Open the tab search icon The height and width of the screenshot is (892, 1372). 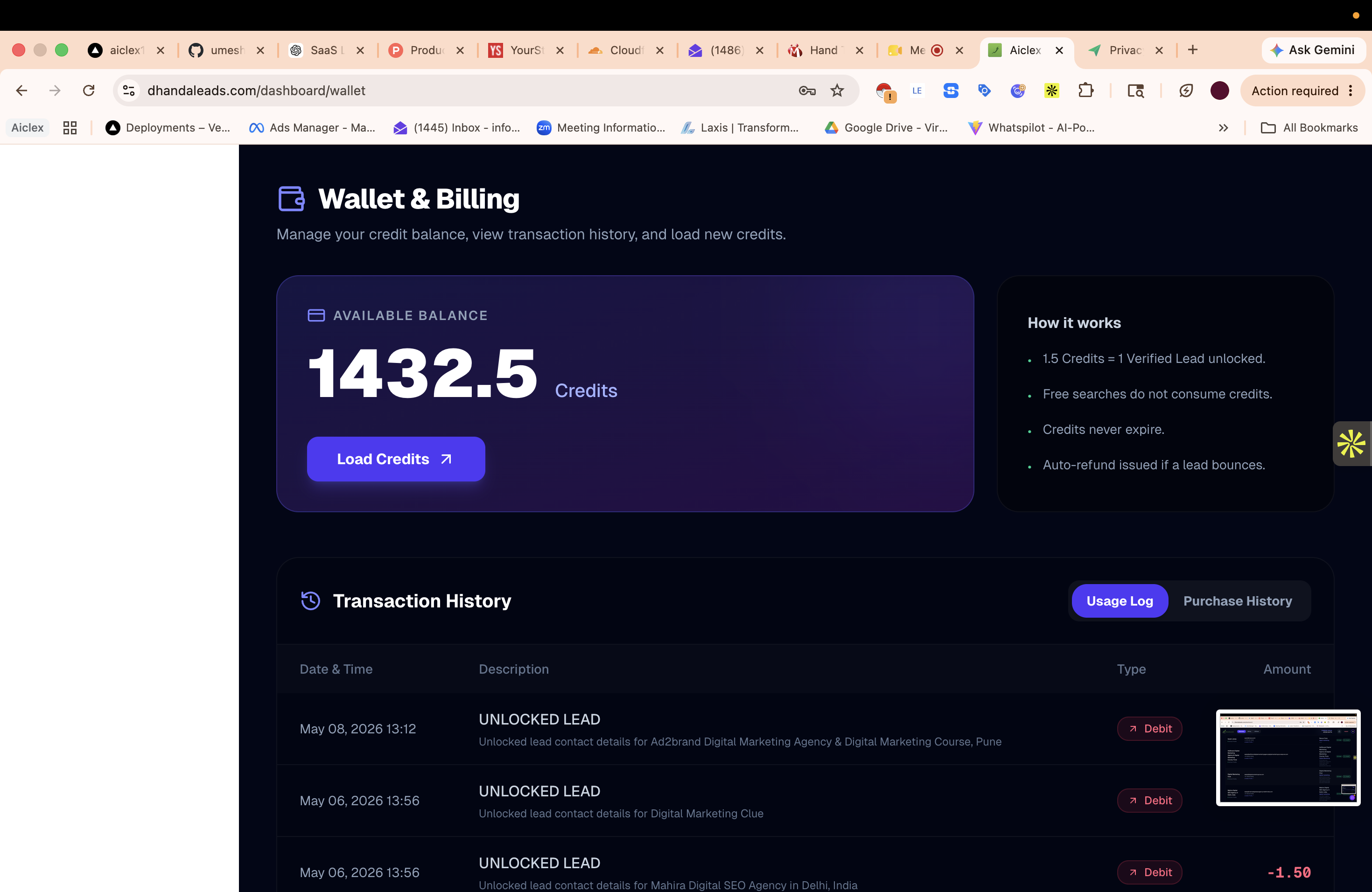click(x=1136, y=91)
